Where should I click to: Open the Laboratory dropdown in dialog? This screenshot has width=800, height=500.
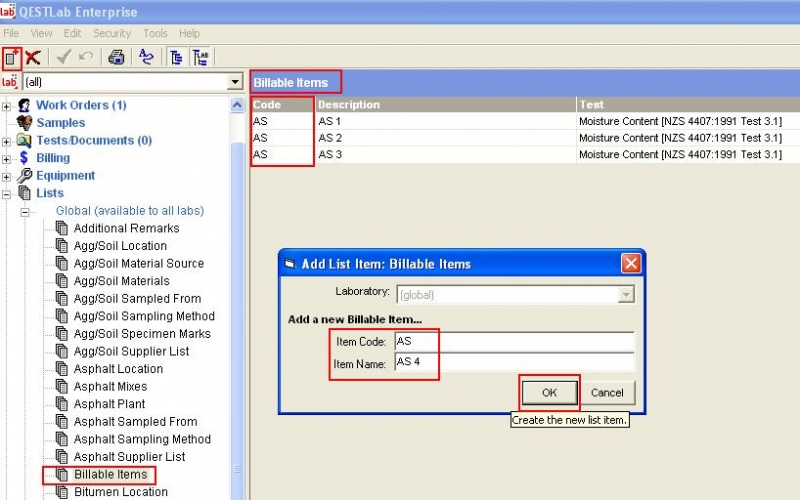625,294
